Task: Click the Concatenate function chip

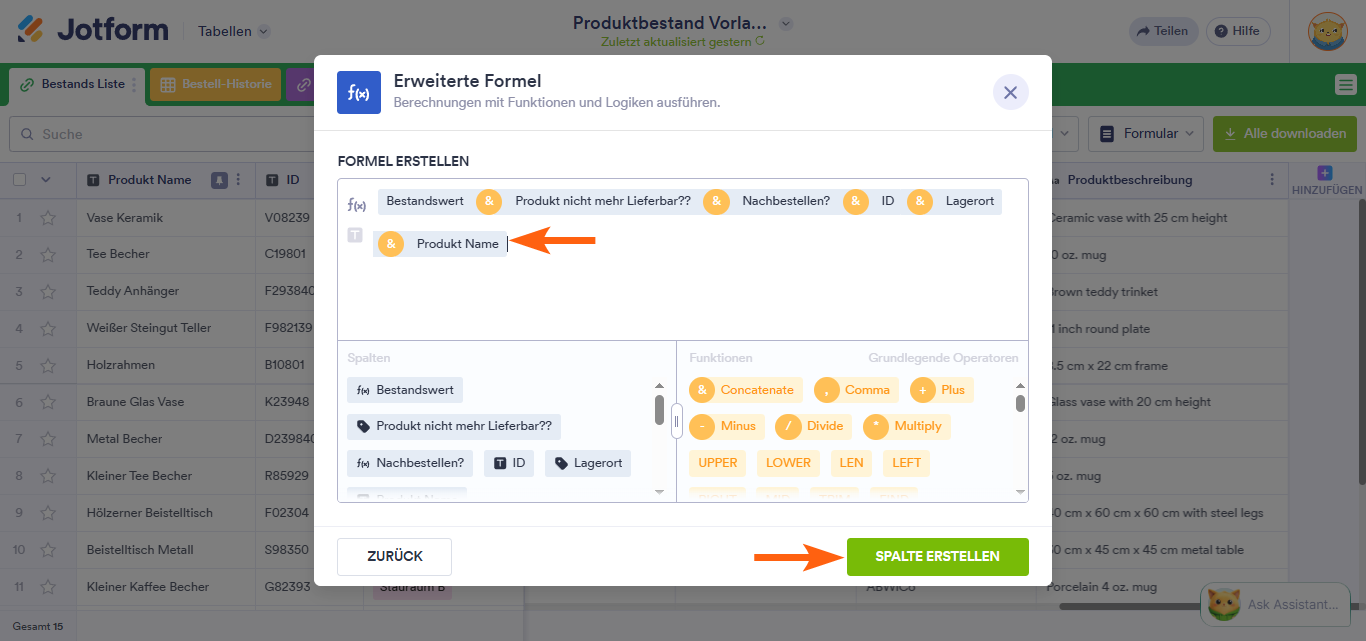Action: pos(745,390)
